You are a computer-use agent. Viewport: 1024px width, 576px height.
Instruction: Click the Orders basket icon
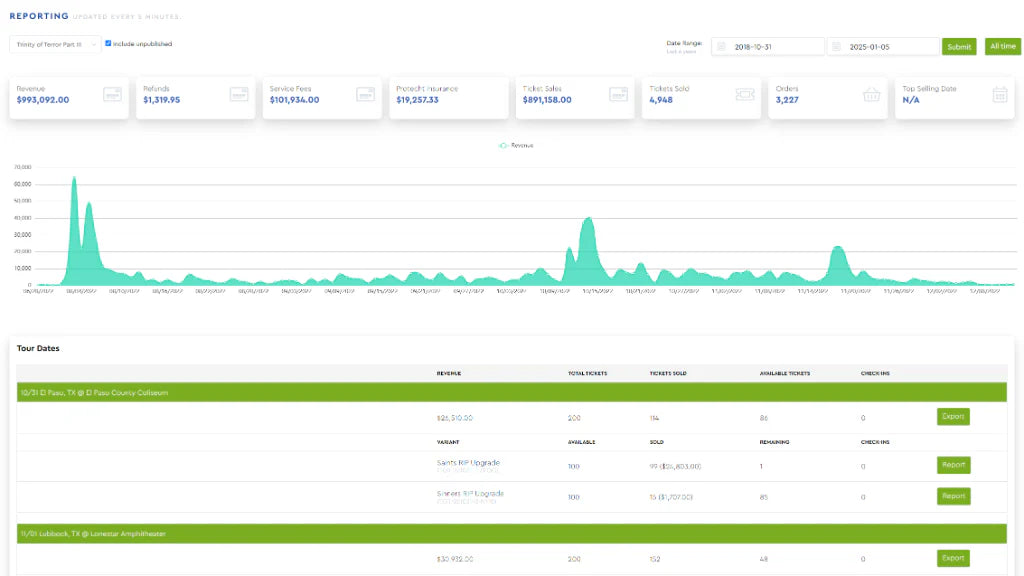coord(871,94)
